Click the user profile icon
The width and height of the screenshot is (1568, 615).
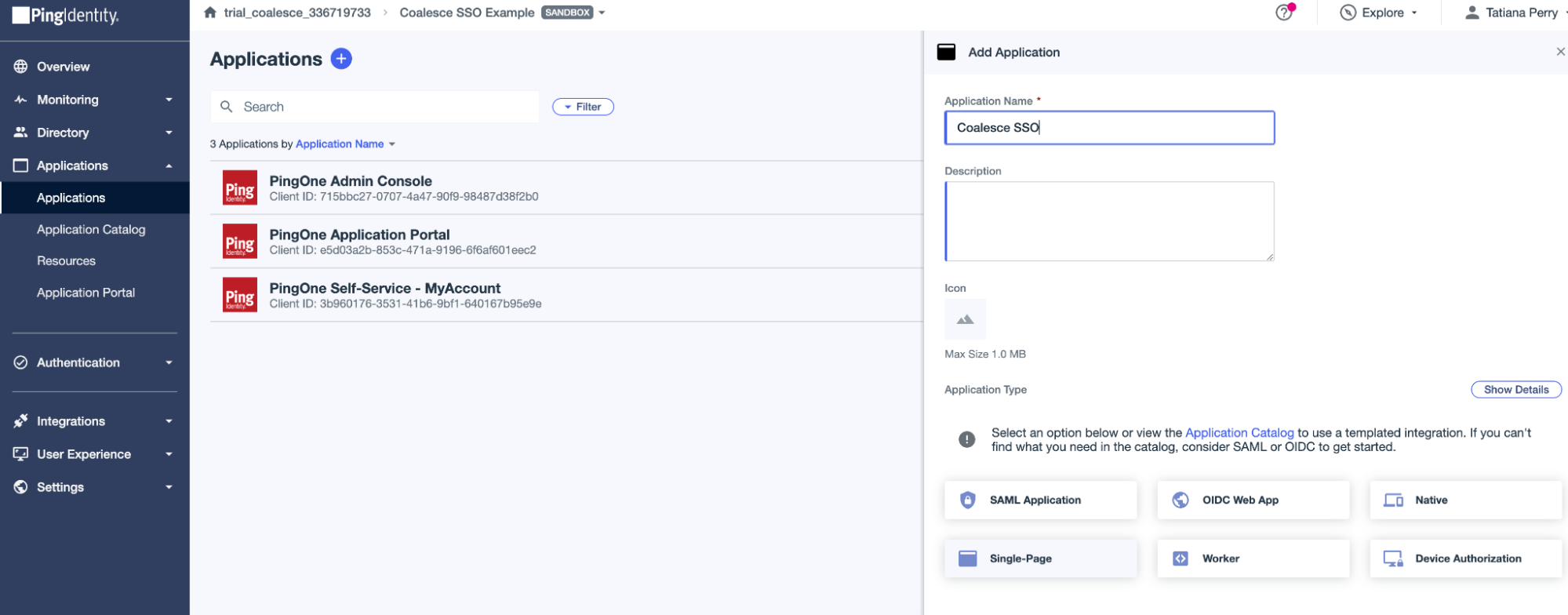click(x=1472, y=13)
